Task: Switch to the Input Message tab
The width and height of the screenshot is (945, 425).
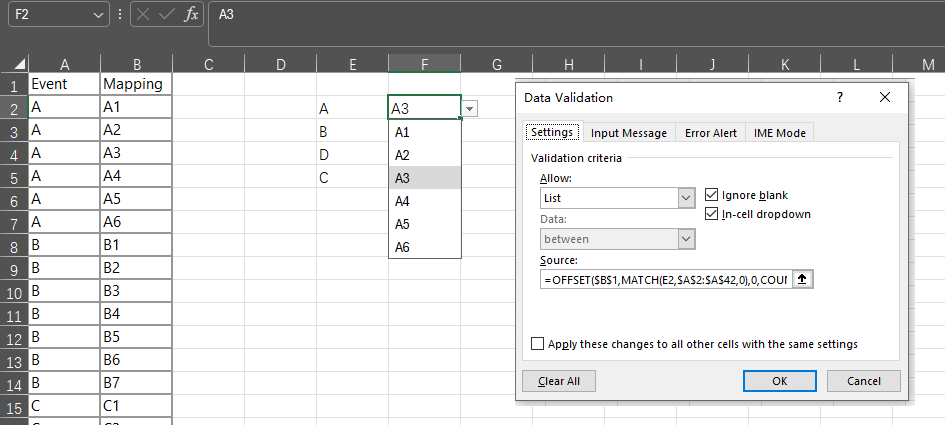Action: [x=629, y=133]
